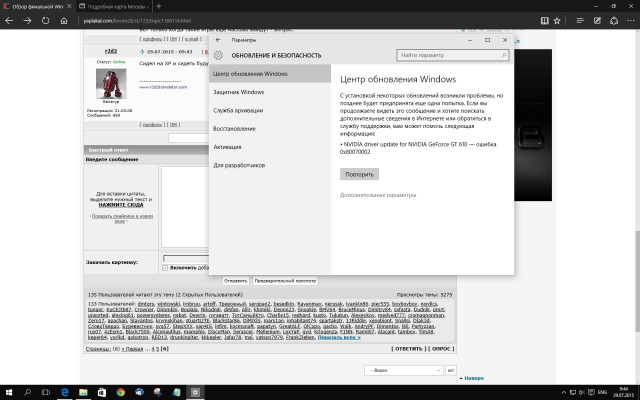Image resolution: width=640 pixels, height=400 pixels.
Task: Open Windows Store from taskbar
Action: click(x=102, y=392)
